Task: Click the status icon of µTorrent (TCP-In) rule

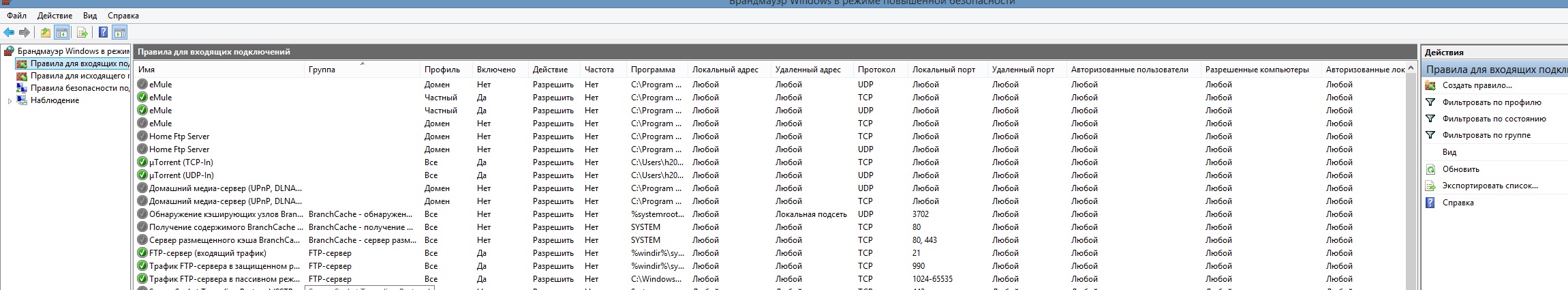Action: (142, 162)
